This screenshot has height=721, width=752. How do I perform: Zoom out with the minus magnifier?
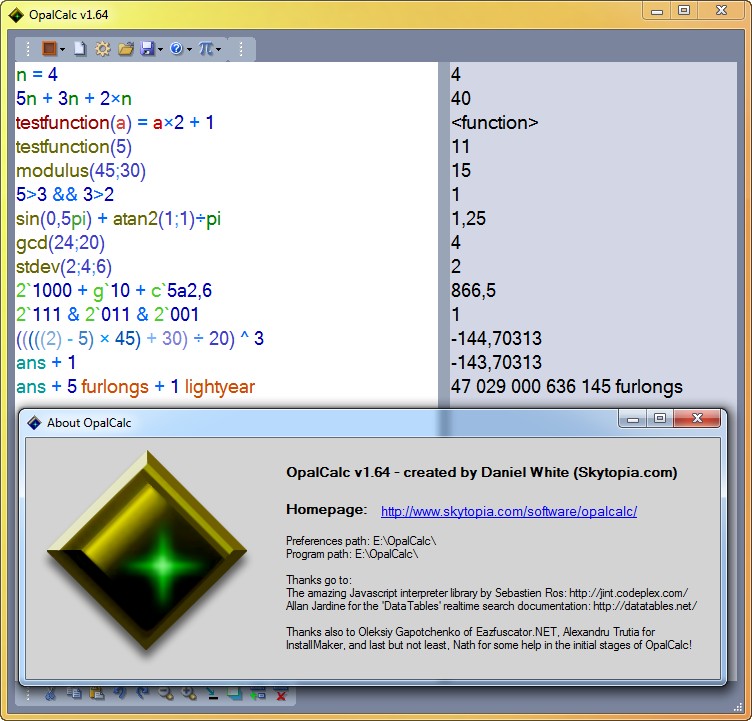pyautogui.click(x=165, y=694)
